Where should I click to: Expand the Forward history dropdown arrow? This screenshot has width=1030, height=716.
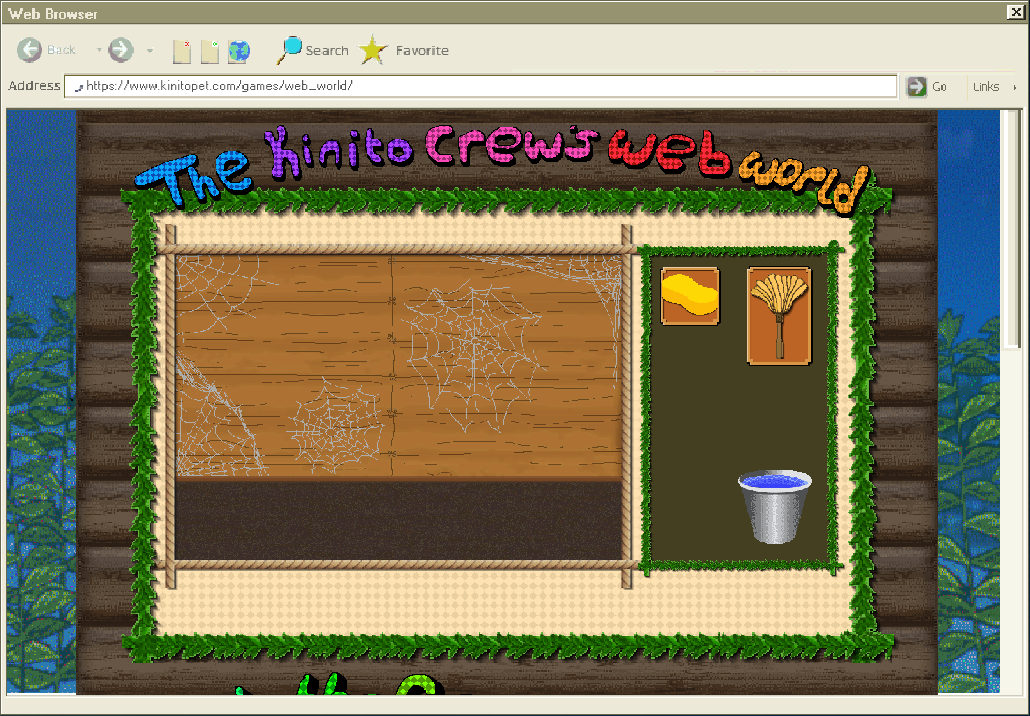[149, 50]
